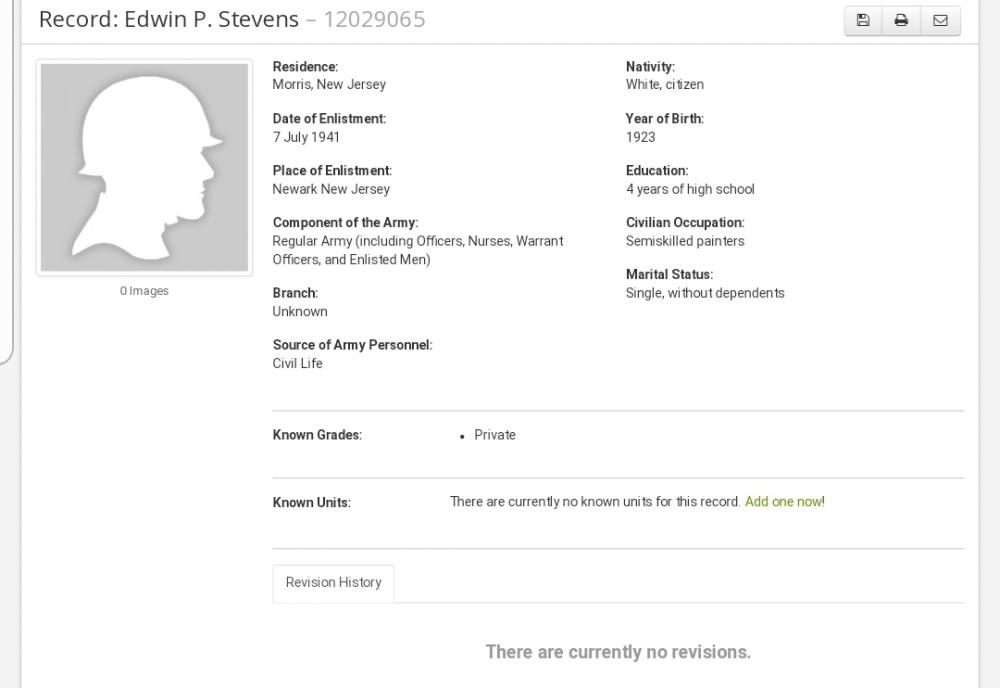
Task: Click the save record floppy disk icon
Action: pos(863,20)
